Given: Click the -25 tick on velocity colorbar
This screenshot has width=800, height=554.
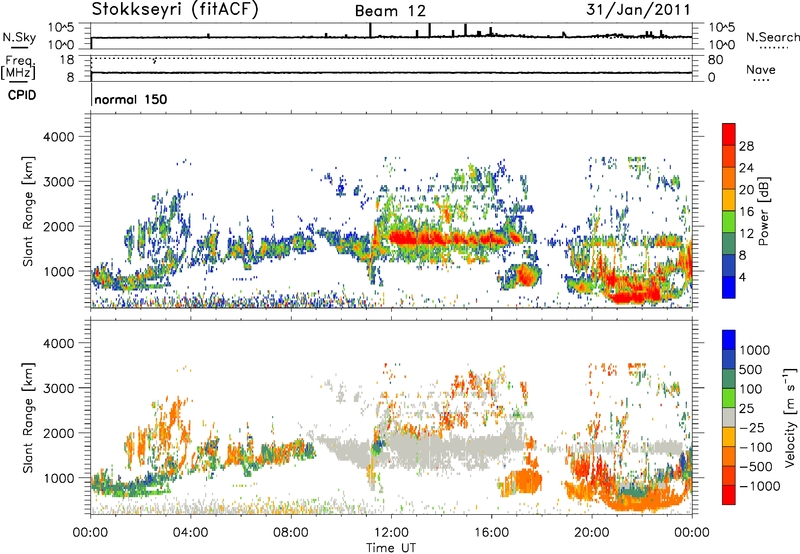Looking at the screenshot, I should (752, 428).
